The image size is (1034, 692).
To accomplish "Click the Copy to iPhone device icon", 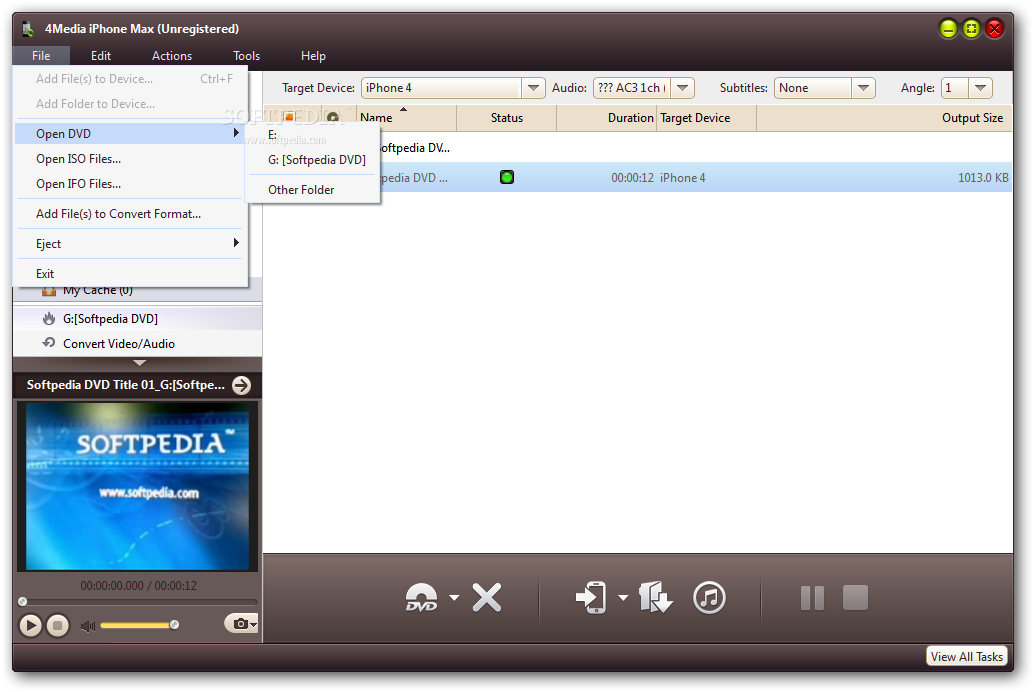I will pos(592,598).
